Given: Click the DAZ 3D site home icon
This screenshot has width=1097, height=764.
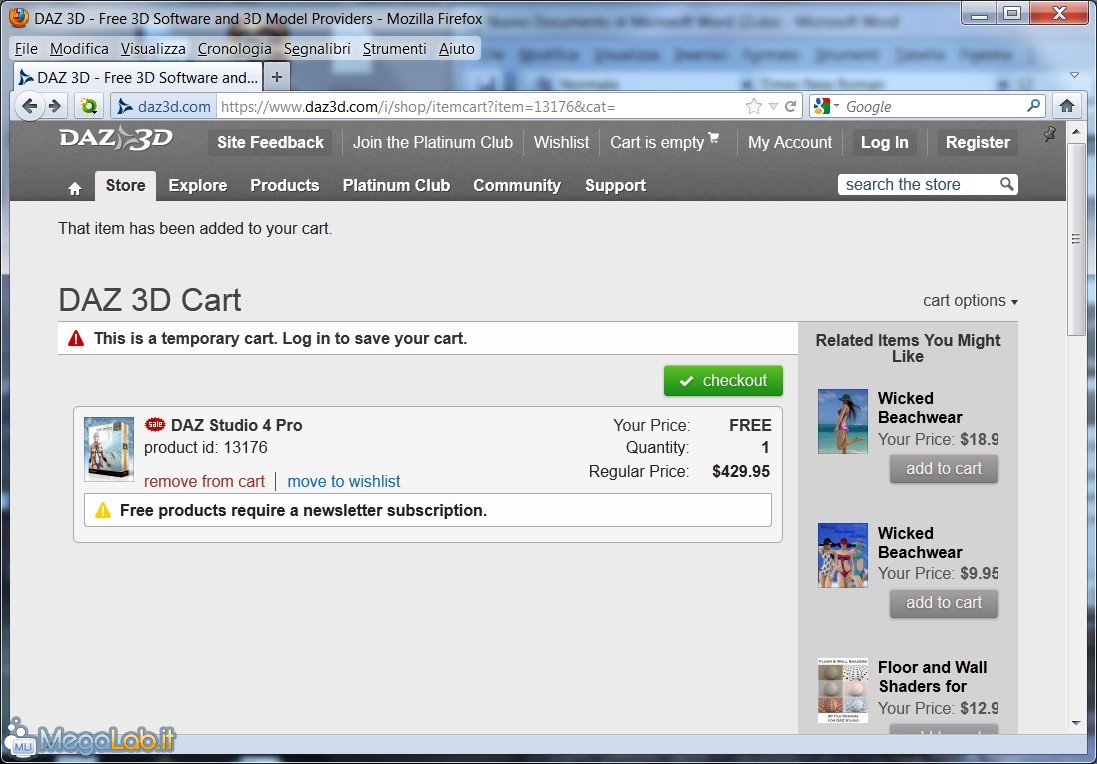Looking at the screenshot, I should coord(74,187).
